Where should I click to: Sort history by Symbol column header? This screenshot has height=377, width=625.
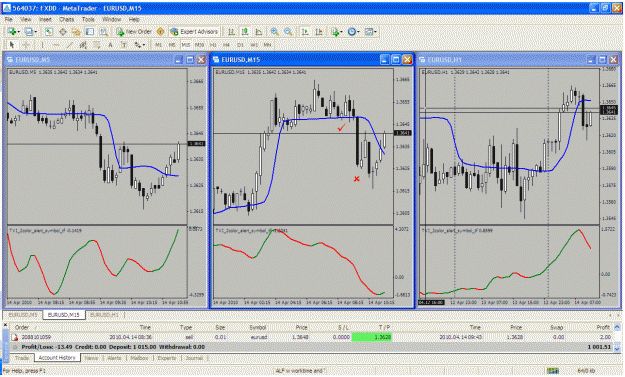[x=257, y=327]
